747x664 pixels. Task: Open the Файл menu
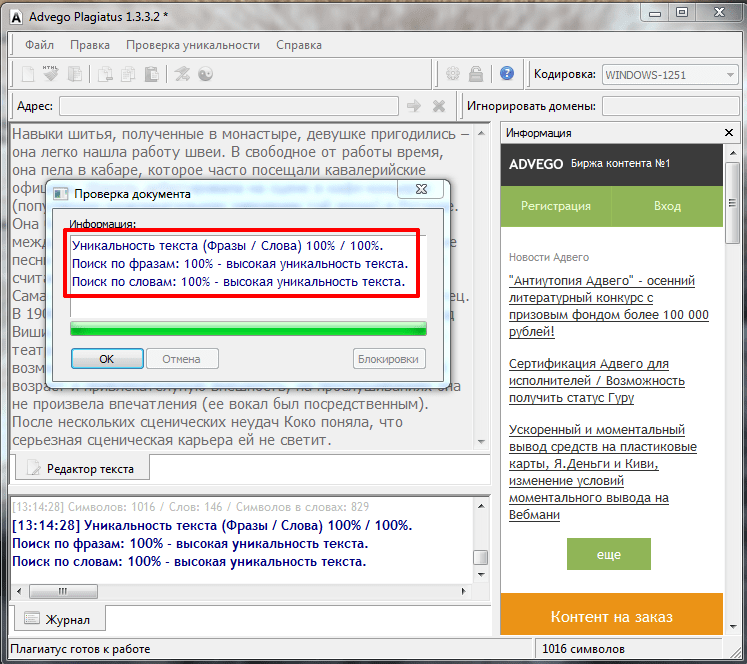point(39,45)
